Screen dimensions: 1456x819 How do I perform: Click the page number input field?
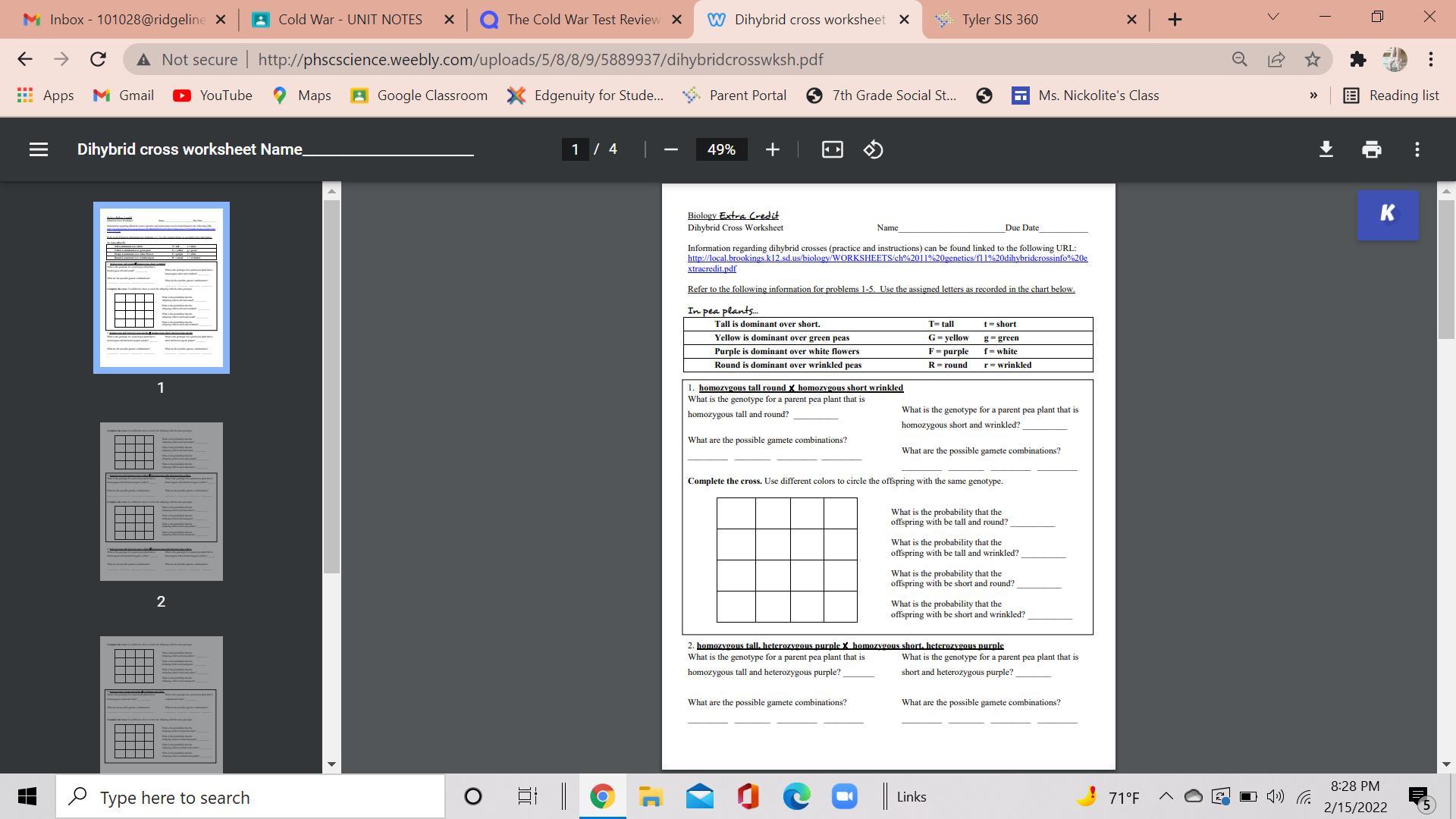coord(575,149)
